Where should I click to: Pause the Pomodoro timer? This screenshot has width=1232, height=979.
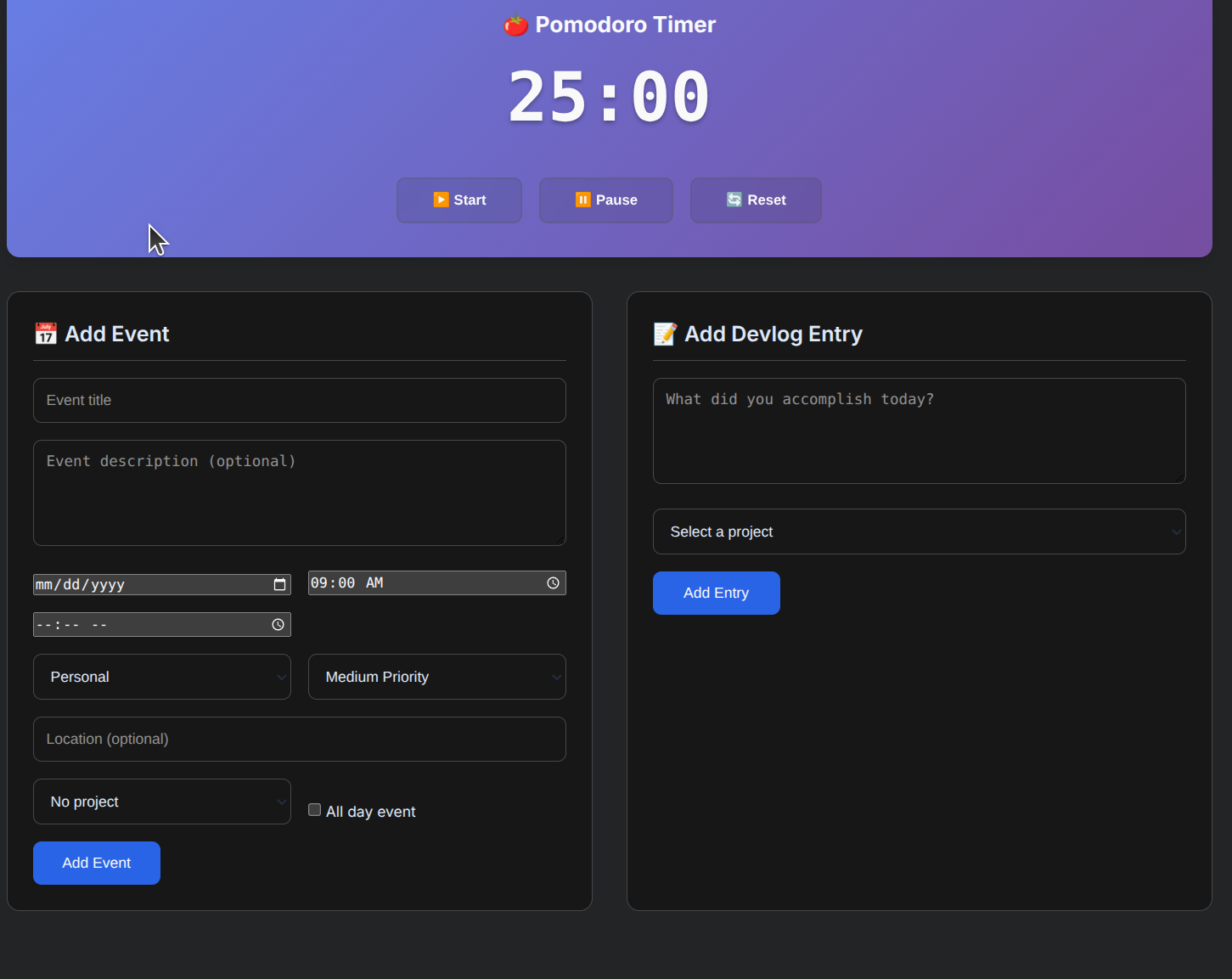pyautogui.click(x=606, y=200)
